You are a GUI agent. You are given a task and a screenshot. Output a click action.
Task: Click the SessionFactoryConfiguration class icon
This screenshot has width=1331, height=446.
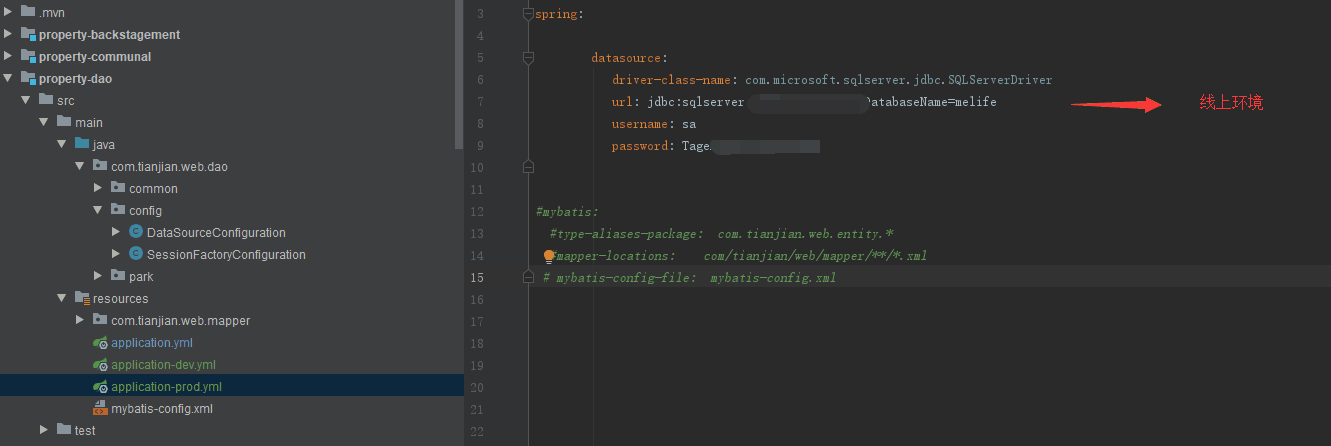pos(136,254)
